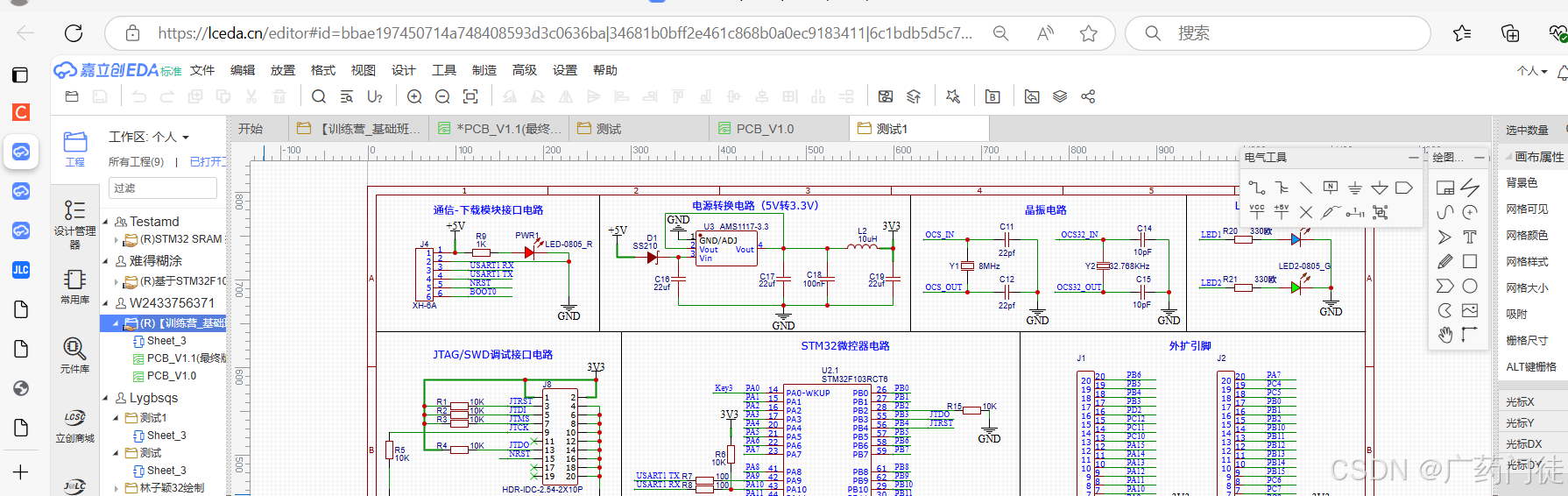The height and width of the screenshot is (496, 1568).
Task: Place a GND ground symbol
Action: pyautogui.click(x=1355, y=188)
